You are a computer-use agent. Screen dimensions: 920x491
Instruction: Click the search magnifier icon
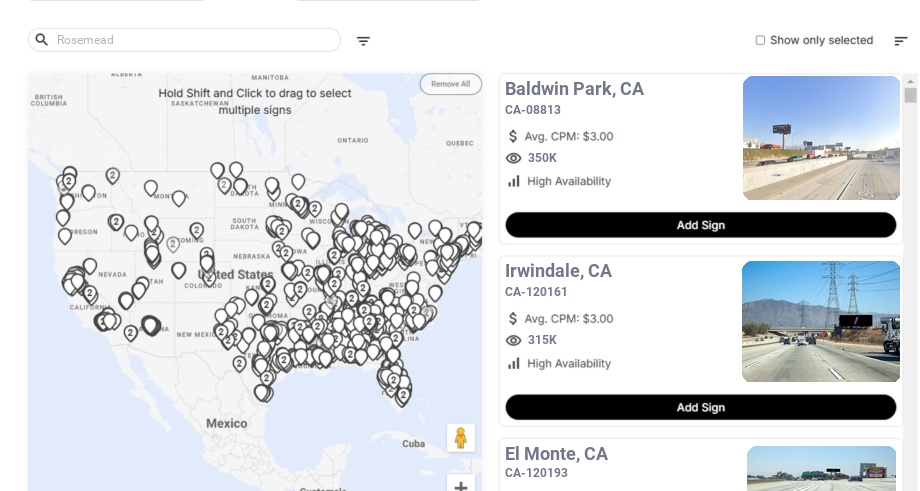41,40
